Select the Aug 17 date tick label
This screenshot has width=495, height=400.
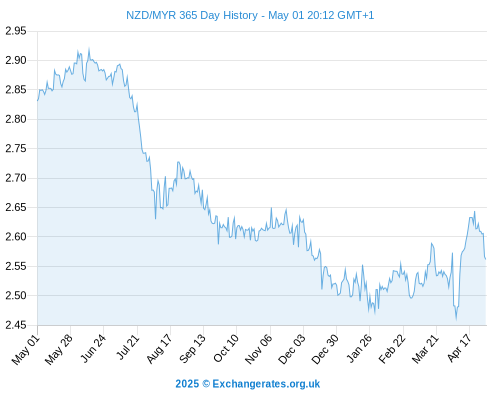tap(159, 349)
